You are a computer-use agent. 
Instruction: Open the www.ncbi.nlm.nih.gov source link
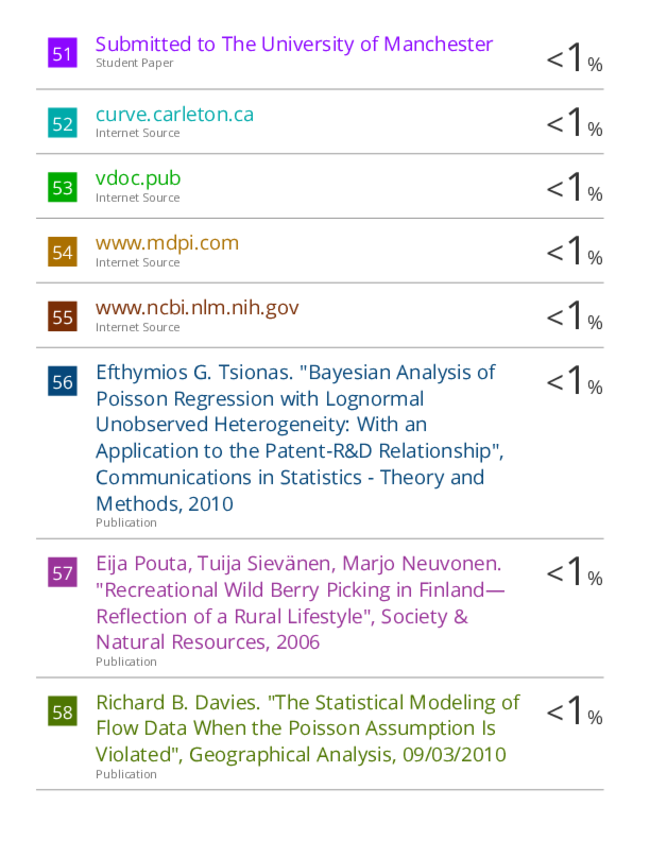(197, 308)
